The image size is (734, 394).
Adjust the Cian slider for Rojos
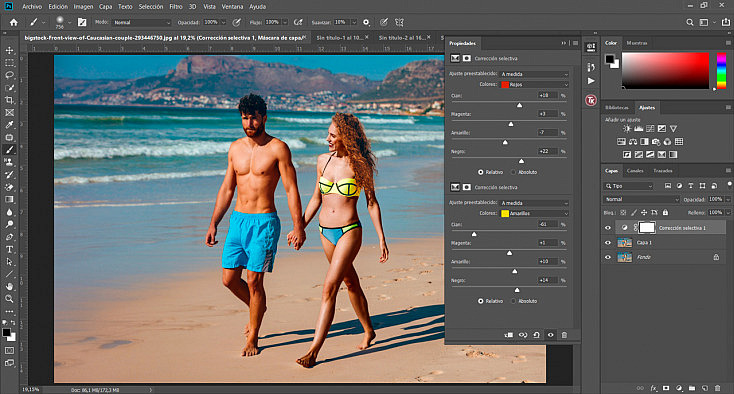519,105
